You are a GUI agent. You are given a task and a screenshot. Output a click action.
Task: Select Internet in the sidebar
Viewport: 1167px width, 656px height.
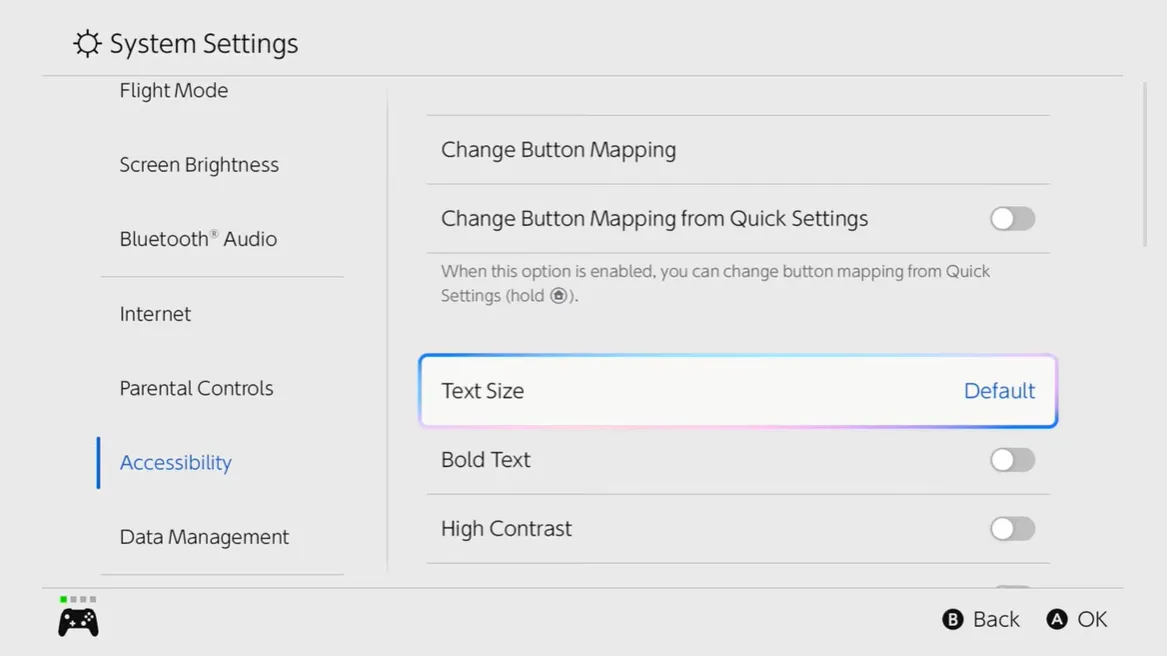point(155,314)
